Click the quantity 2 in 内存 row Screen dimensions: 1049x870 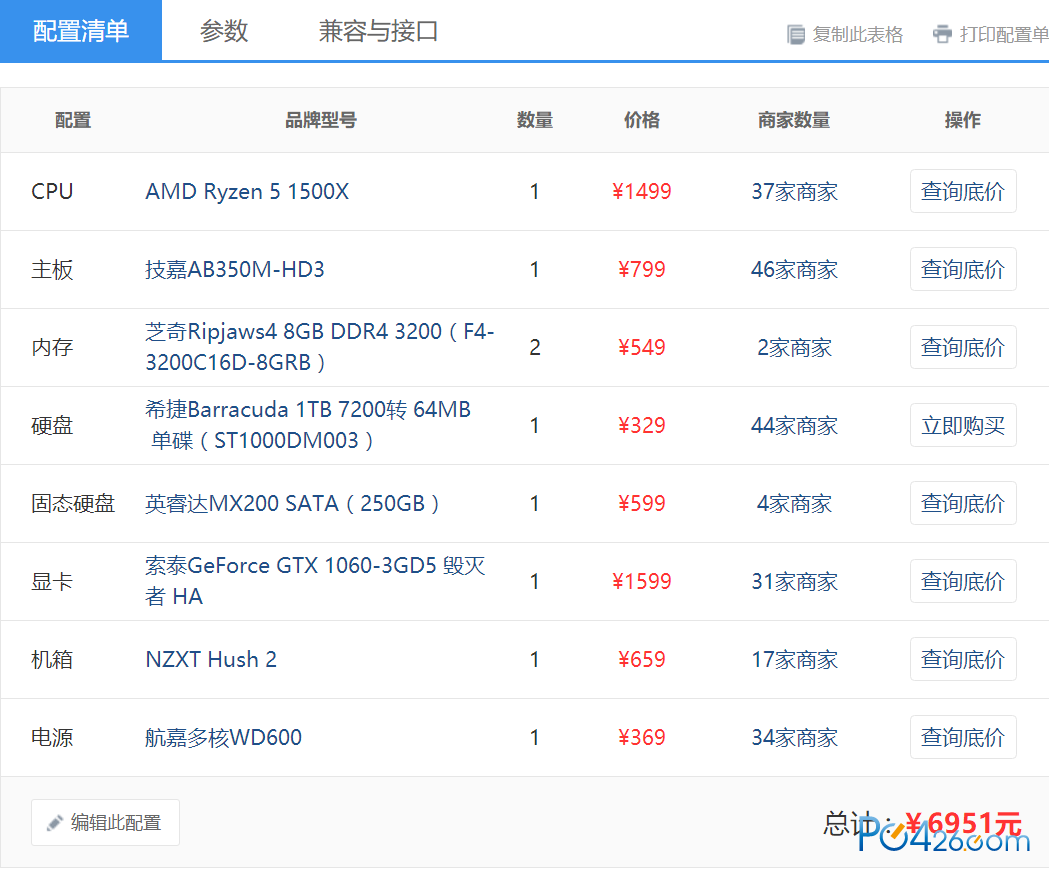535,347
